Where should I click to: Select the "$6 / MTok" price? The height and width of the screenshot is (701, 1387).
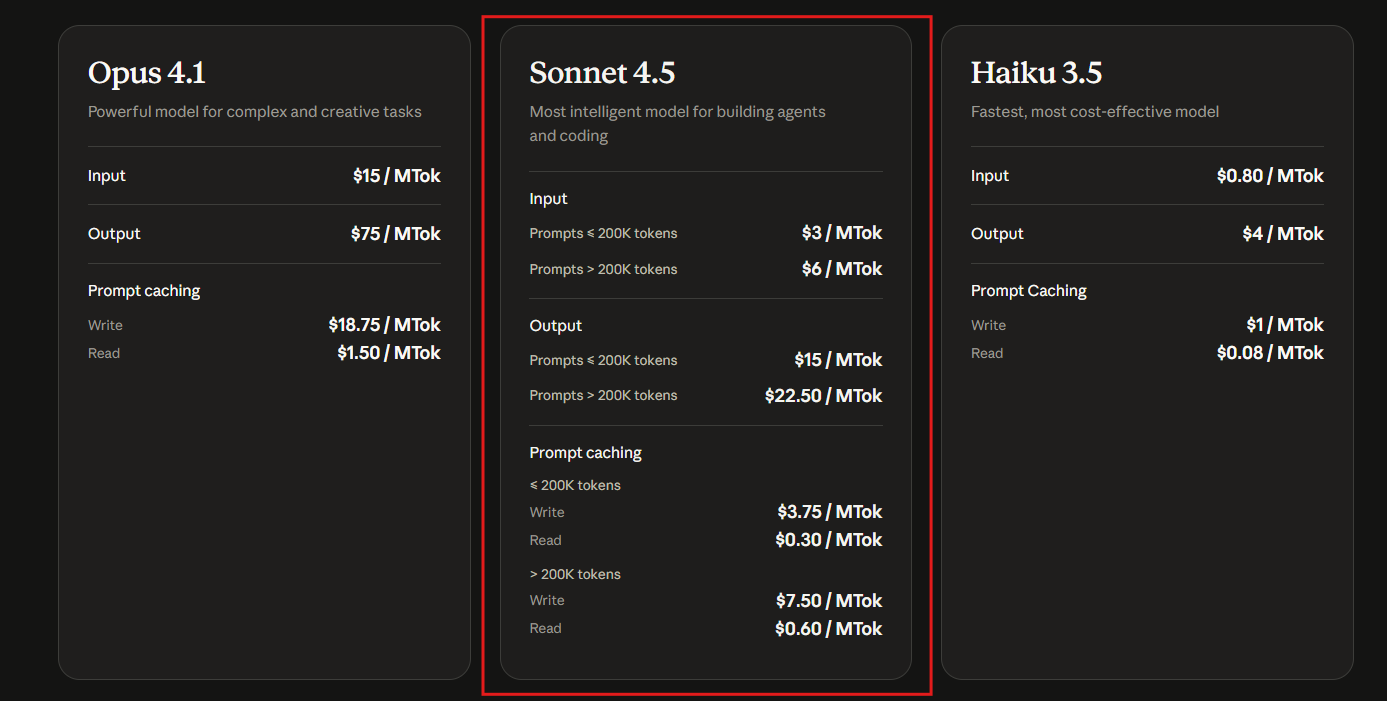[x=842, y=269]
